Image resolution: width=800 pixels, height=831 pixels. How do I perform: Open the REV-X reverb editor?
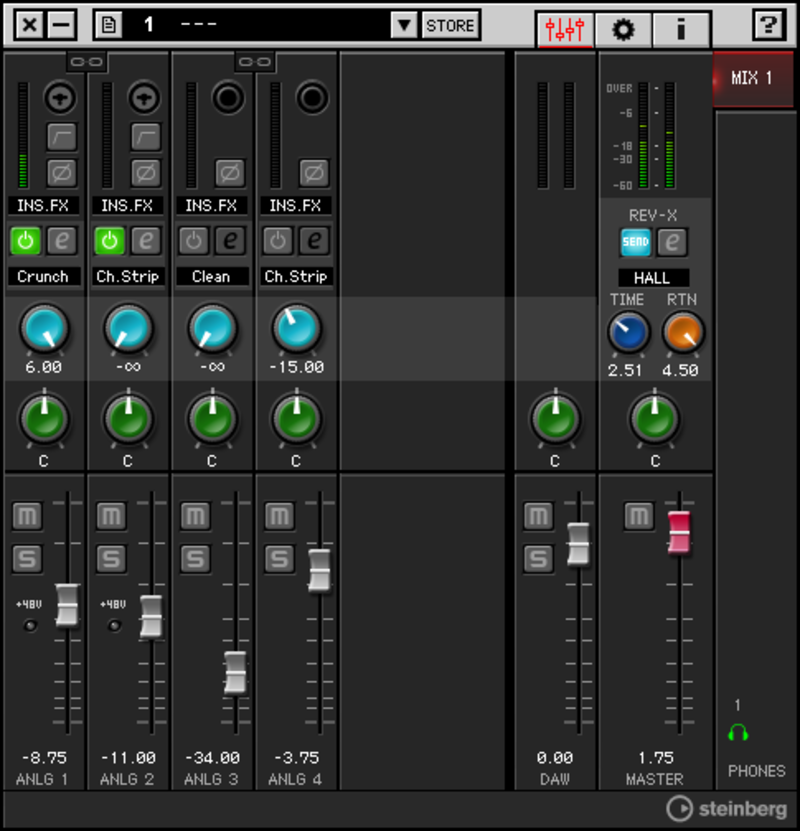(672, 243)
